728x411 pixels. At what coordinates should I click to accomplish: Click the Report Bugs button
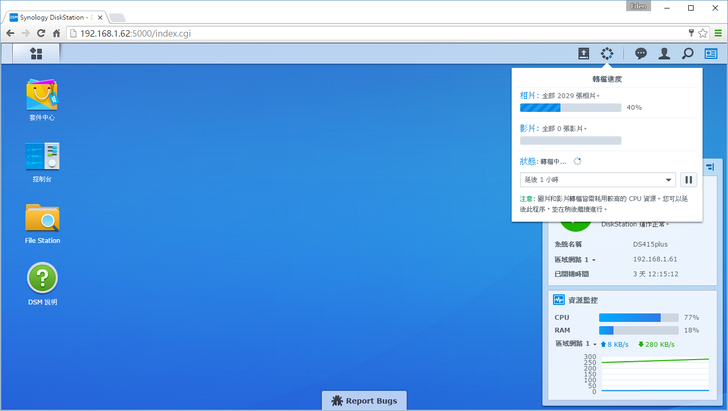click(364, 400)
